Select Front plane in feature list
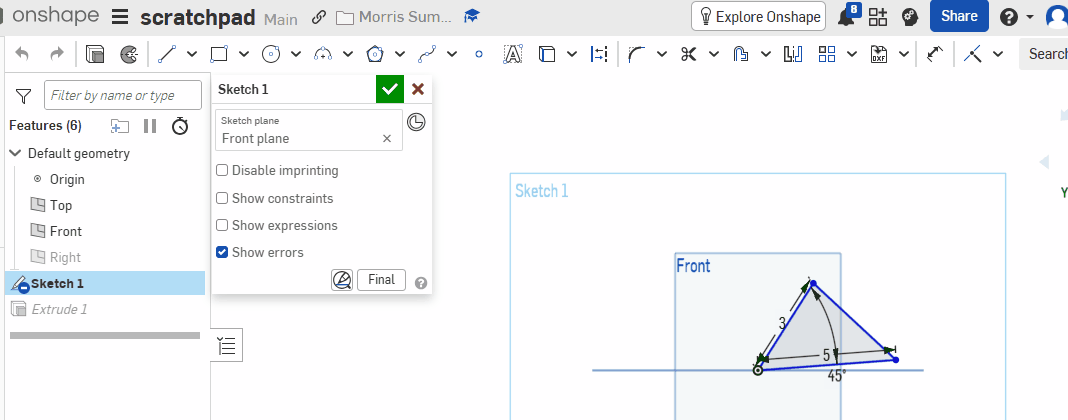 [x=65, y=231]
